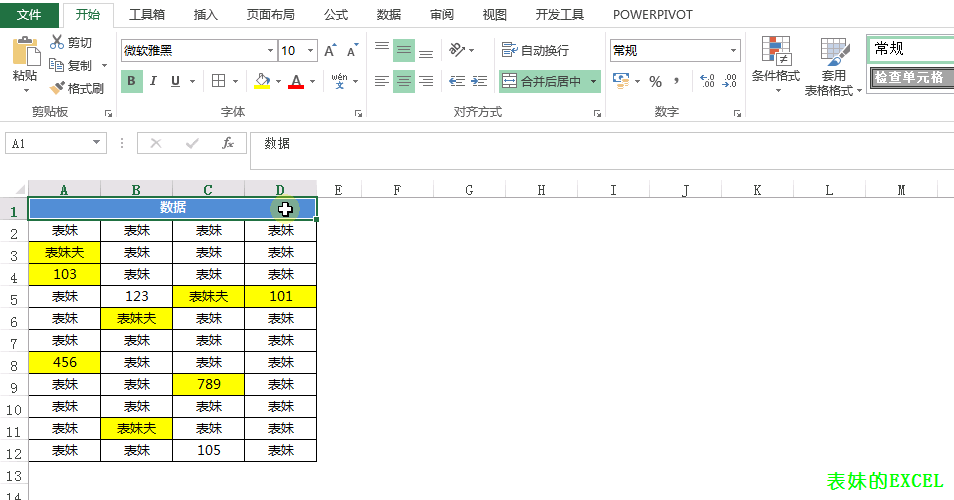Open font dialog launcher in 字体 group
954x500 pixels.
tap(358, 114)
